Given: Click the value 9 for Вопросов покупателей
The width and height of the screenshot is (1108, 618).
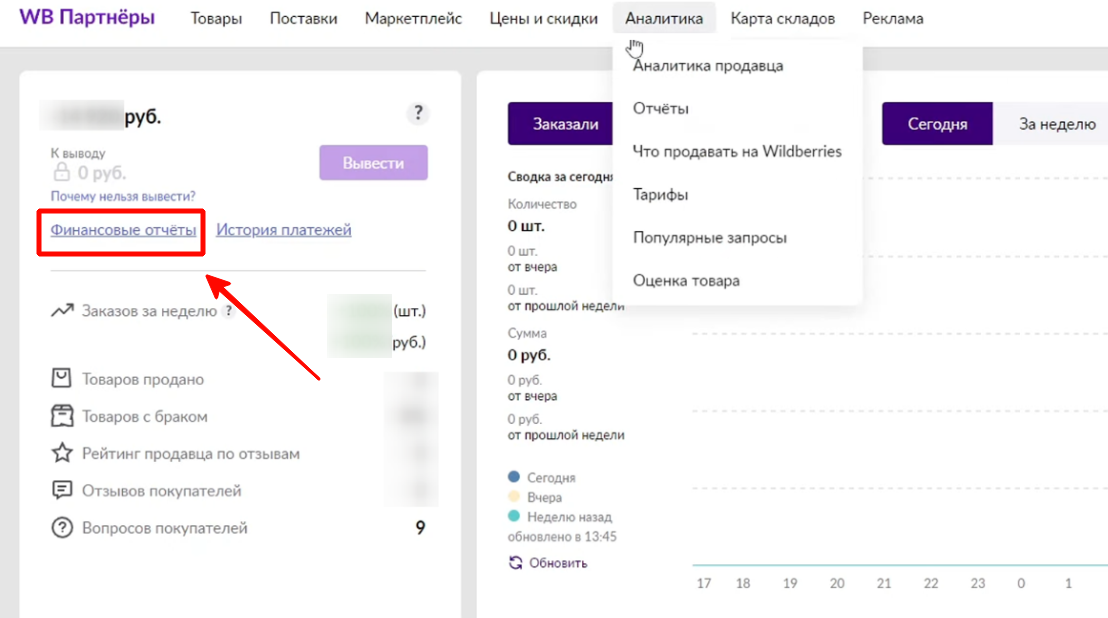Looking at the screenshot, I should [x=420, y=528].
